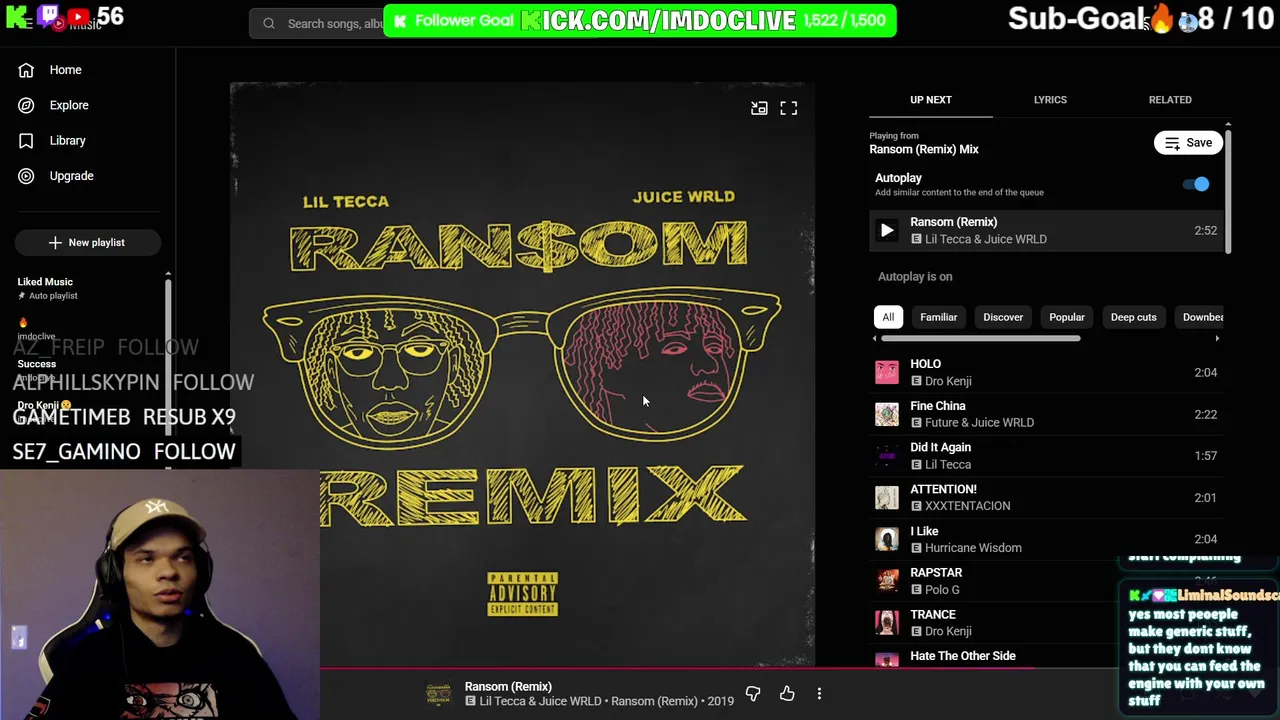Create a New playlist
The image size is (1280, 720).
(x=86, y=242)
